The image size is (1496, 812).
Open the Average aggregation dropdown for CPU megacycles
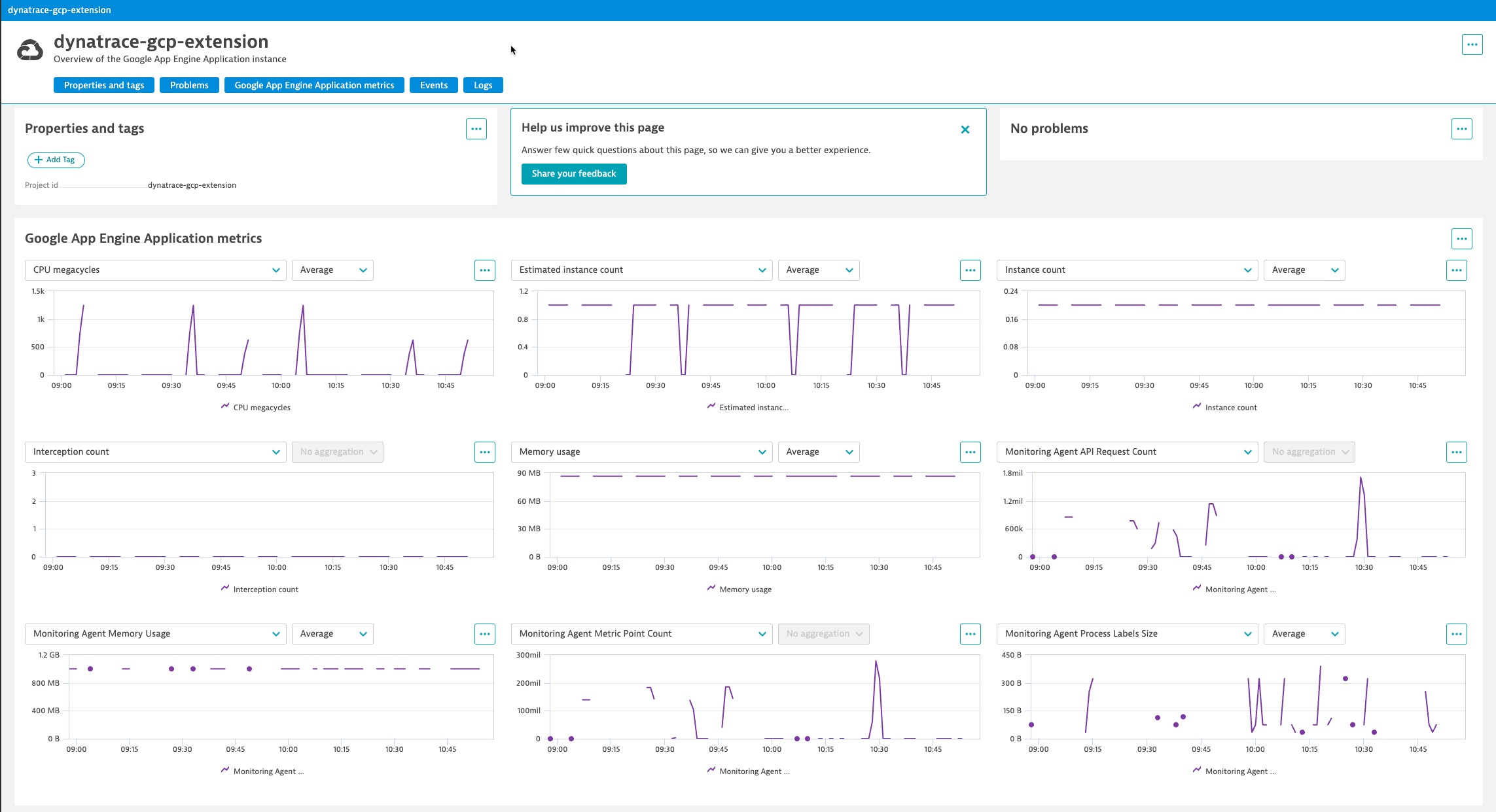click(x=332, y=270)
